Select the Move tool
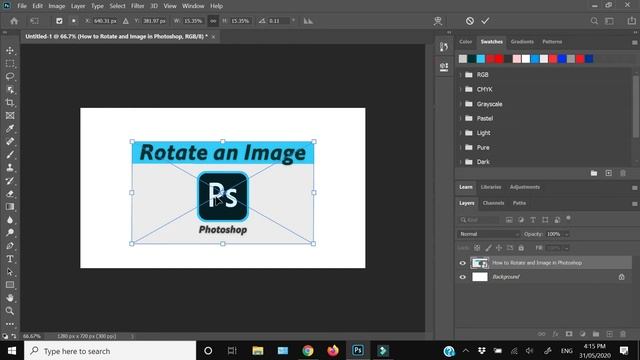The width and height of the screenshot is (640, 360). pyautogui.click(x=10, y=51)
